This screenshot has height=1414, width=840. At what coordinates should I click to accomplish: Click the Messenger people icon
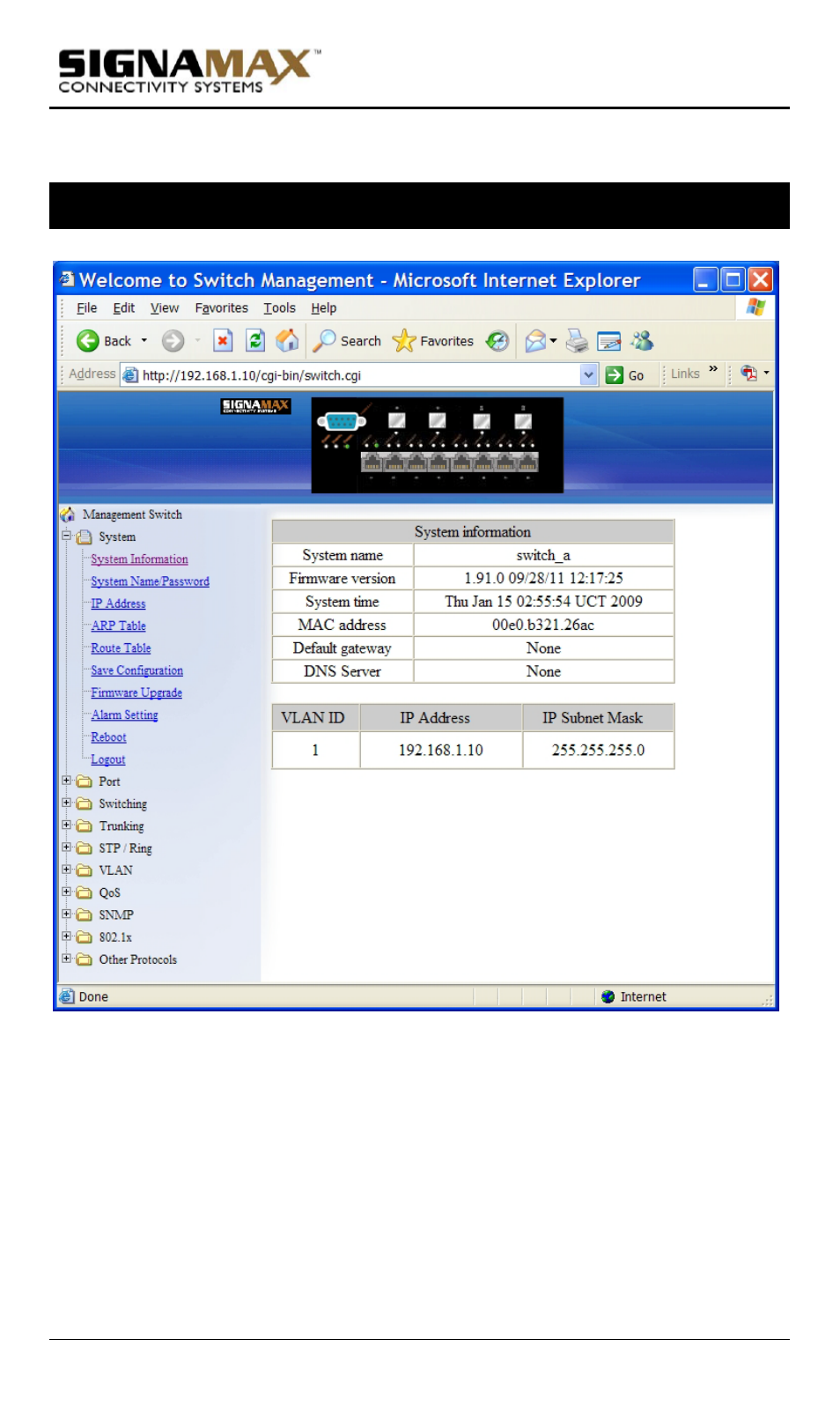point(642,341)
